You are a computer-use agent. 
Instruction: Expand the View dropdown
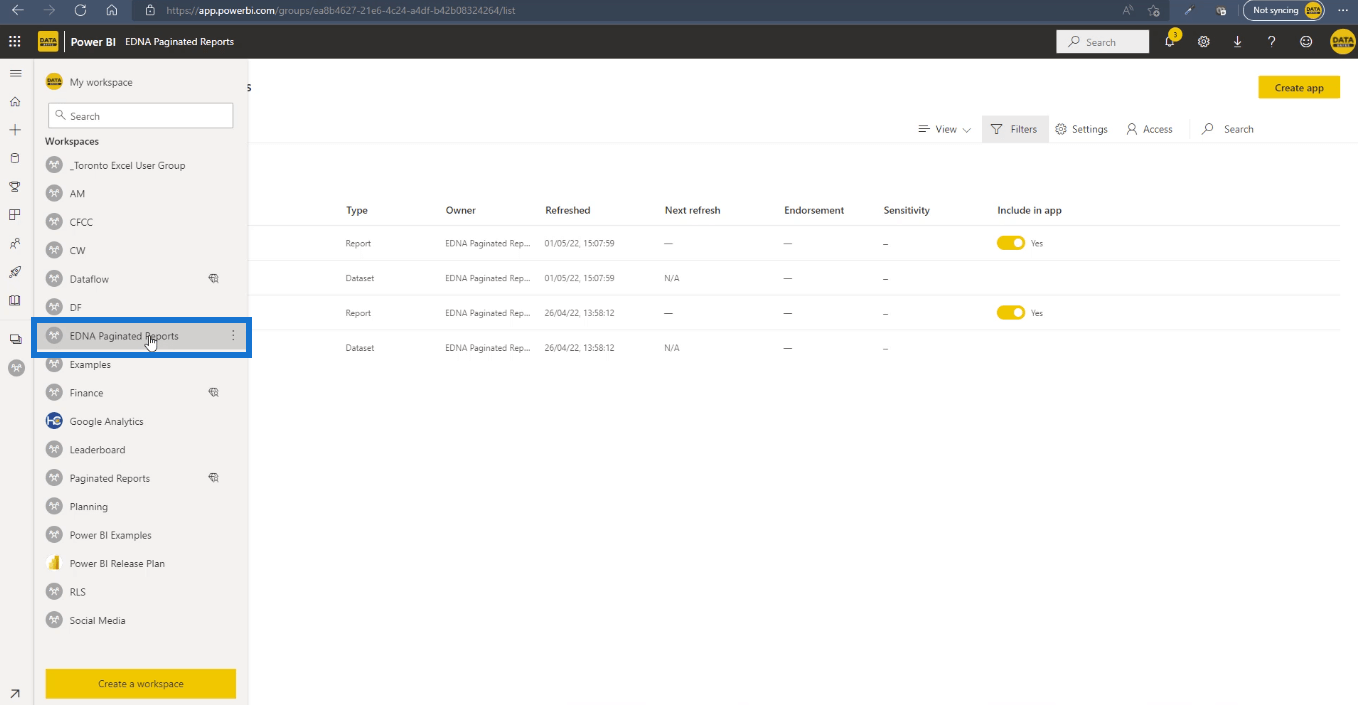pyautogui.click(x=944, y=129)
